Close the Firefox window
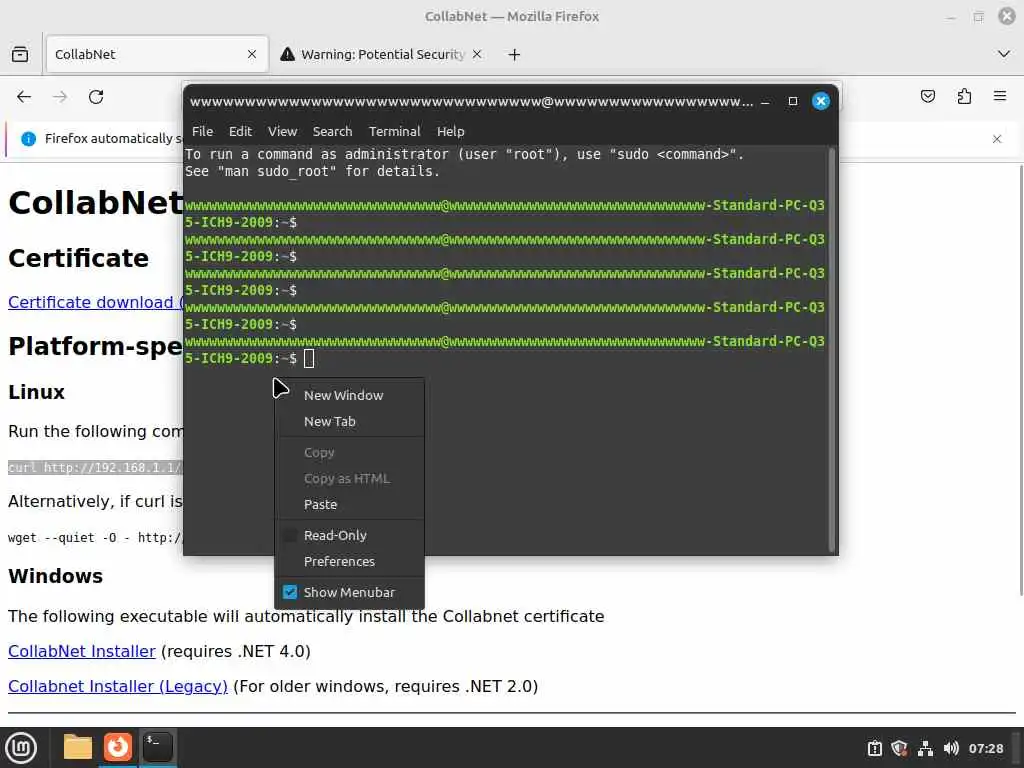 (x=1007, y=16)
